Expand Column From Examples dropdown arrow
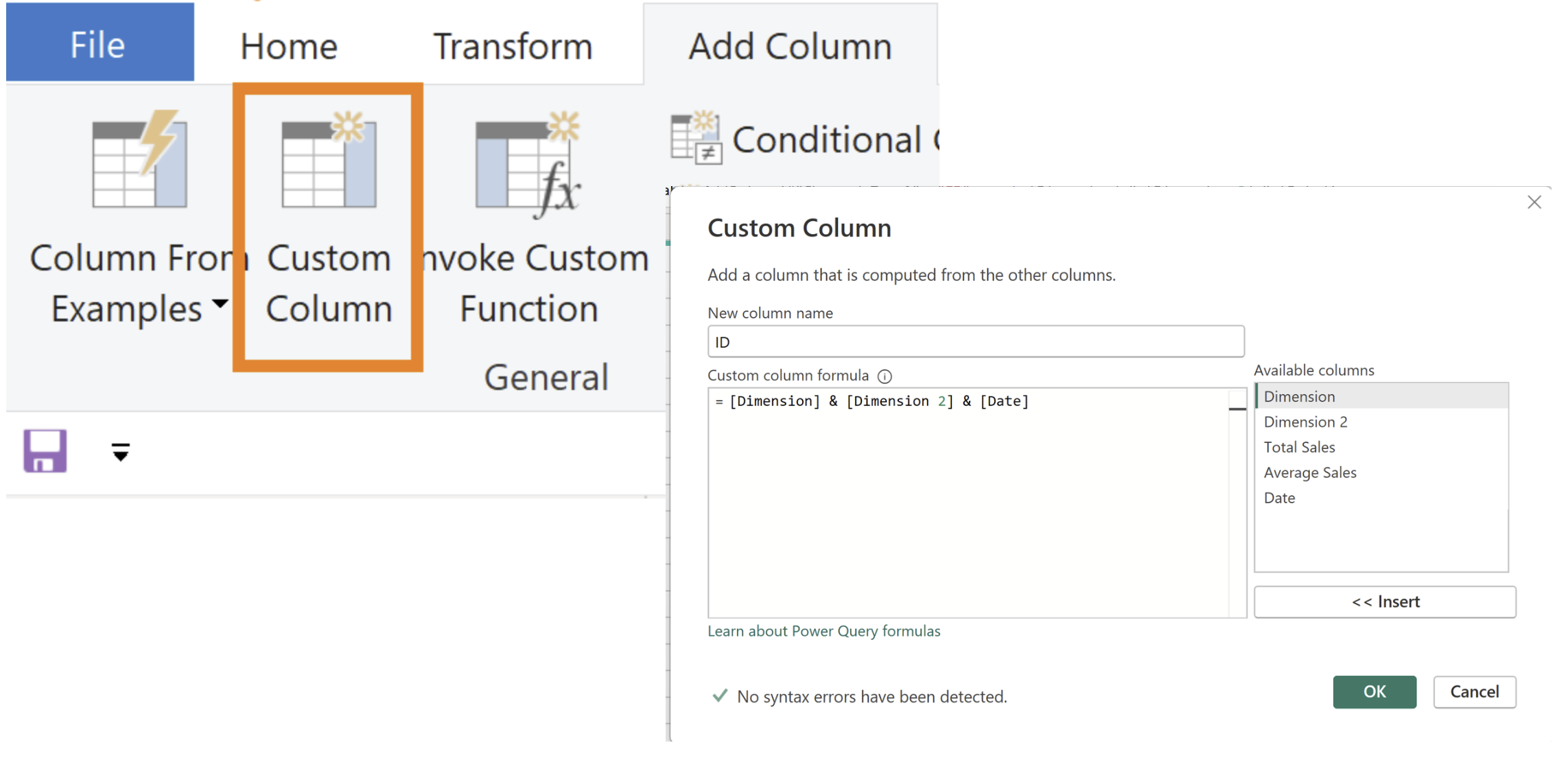The width and height of the screenshot is (1568, 767). pyautogui.click(x=220, y=304)
